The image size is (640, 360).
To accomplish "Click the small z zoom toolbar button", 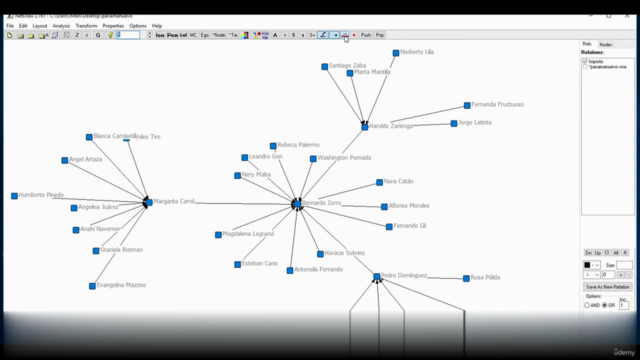I will click(x=87, y=35).
